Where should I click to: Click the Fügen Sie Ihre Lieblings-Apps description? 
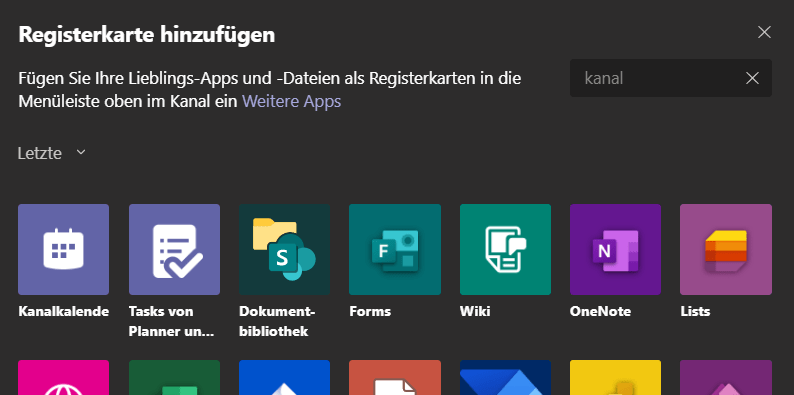[x=270, y=90]
